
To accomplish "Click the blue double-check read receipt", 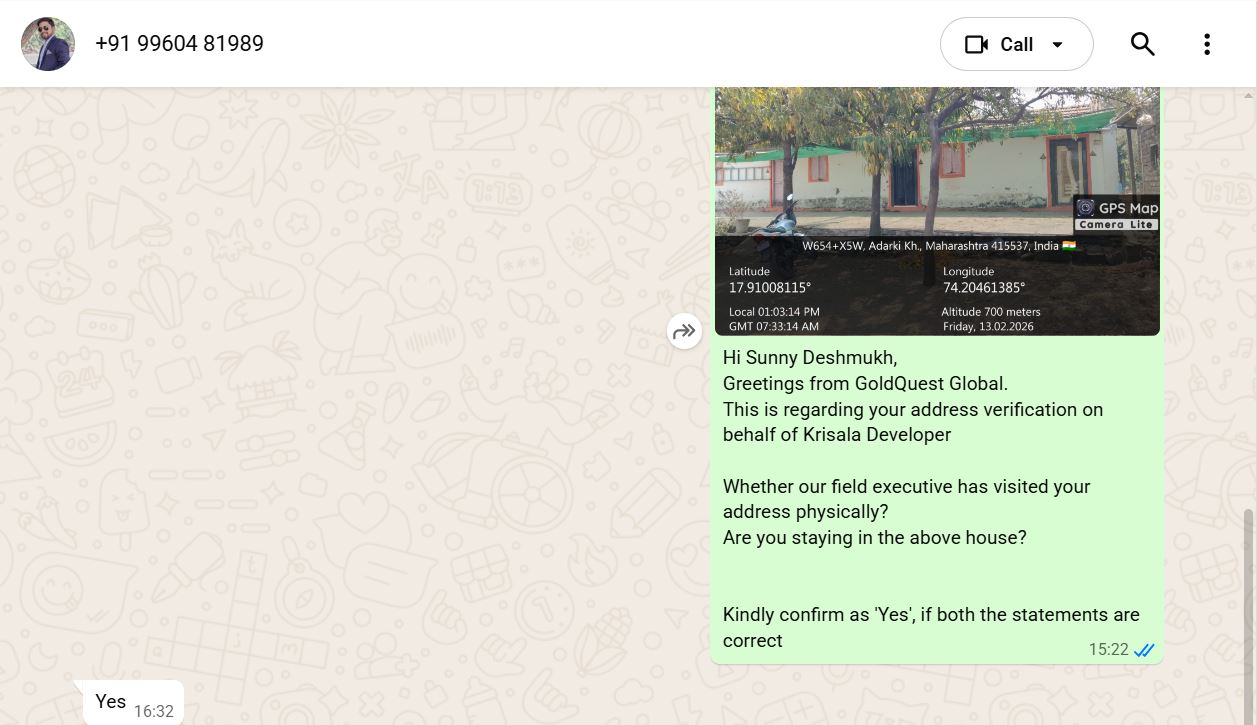I will point(1144,650).
